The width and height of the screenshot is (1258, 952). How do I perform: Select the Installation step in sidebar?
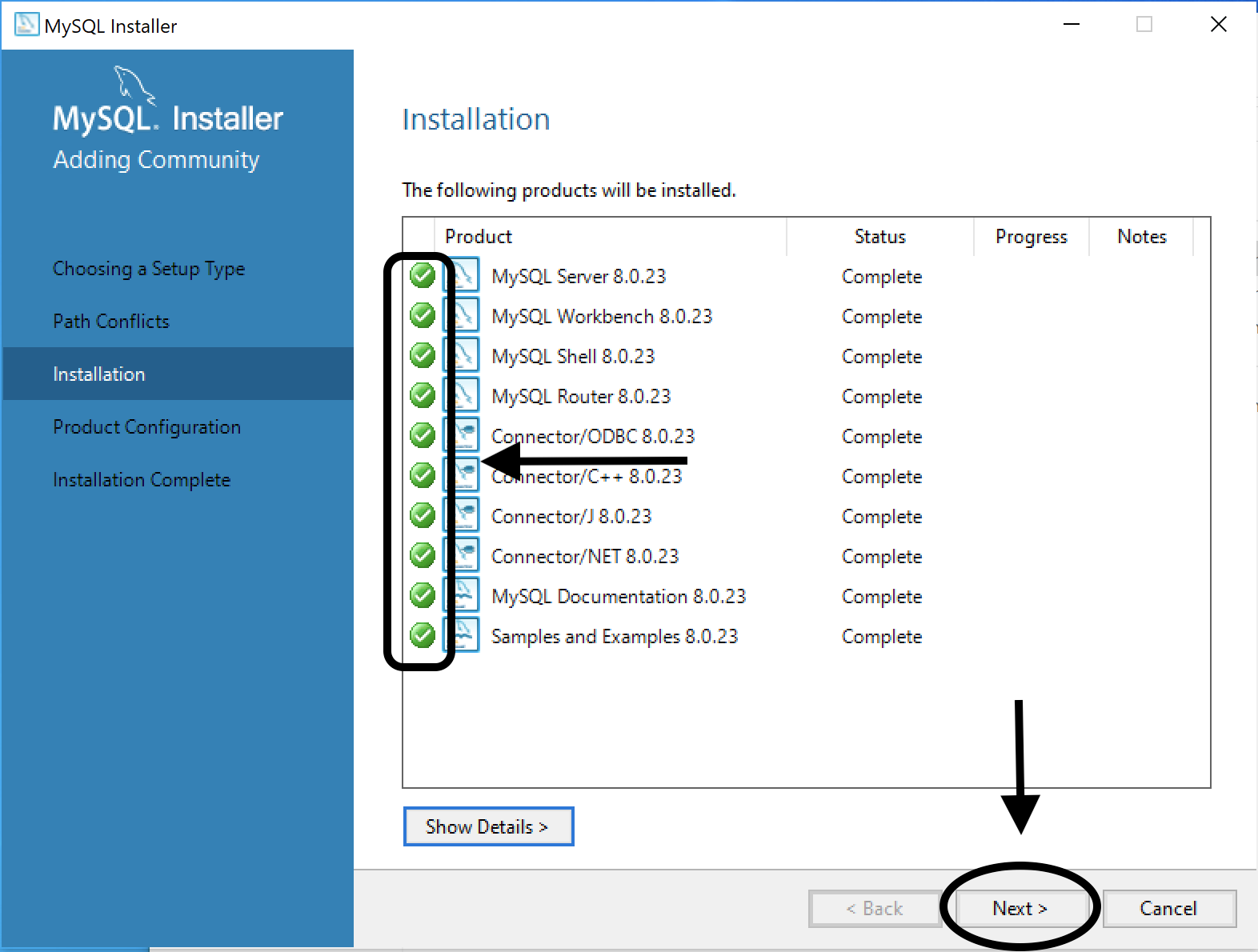pyautogui.click(x=178, y=374)
